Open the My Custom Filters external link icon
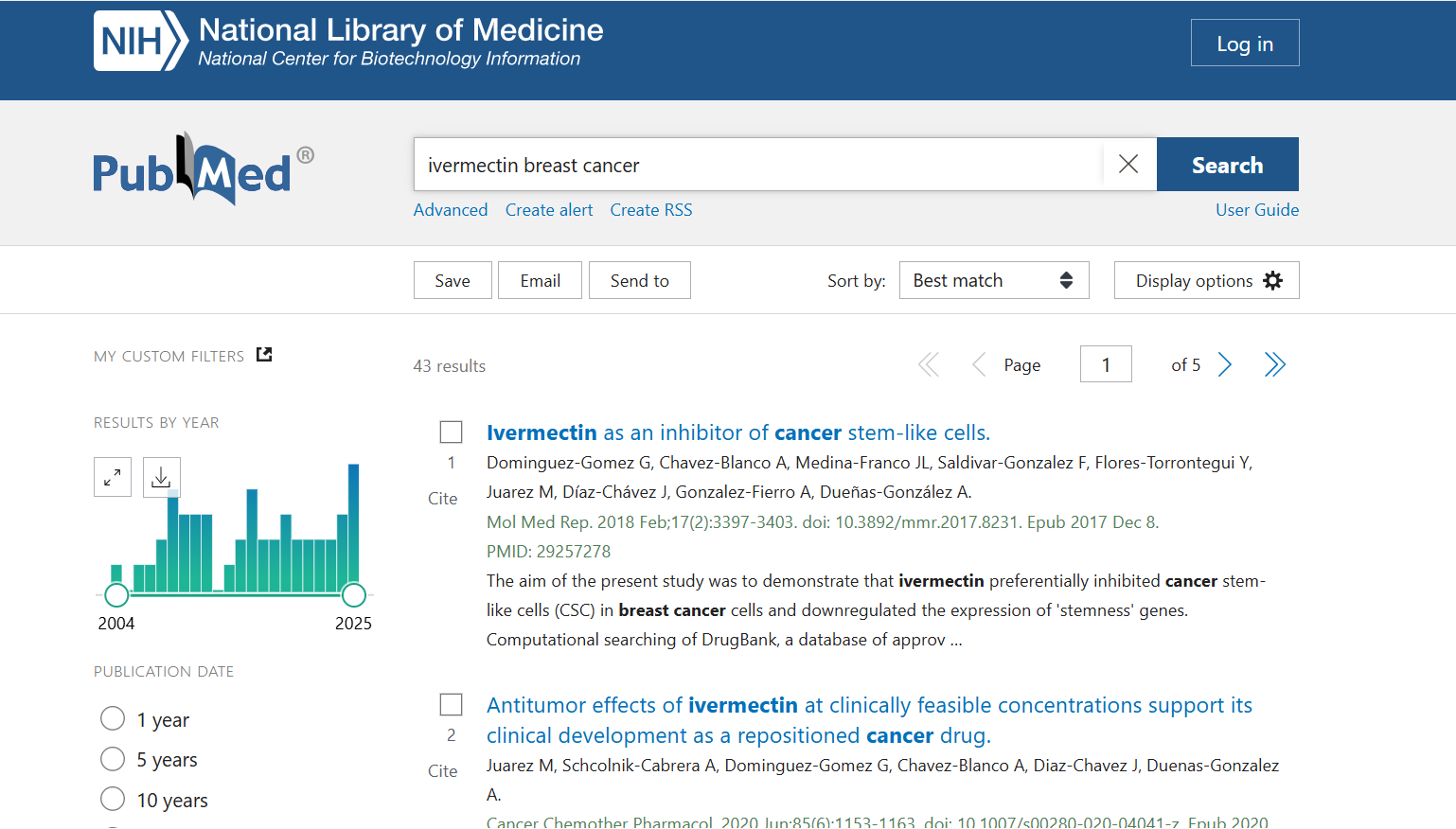 (x=264, y=355)
